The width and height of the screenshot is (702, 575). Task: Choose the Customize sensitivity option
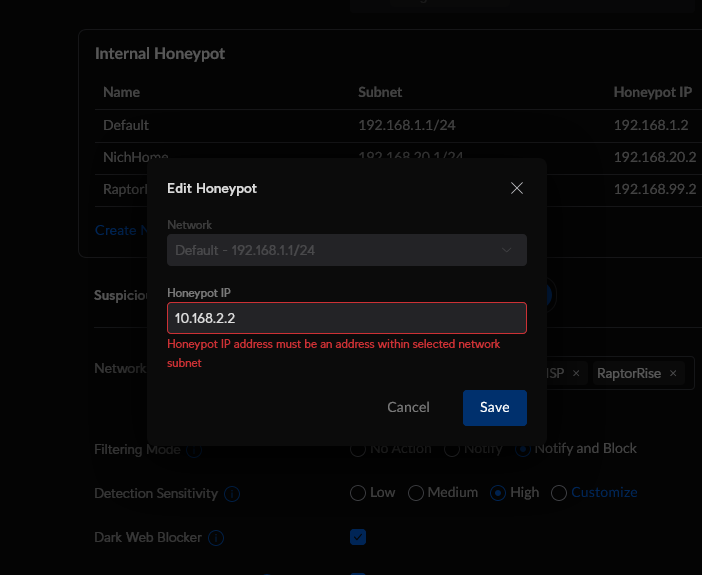point(559,493)
